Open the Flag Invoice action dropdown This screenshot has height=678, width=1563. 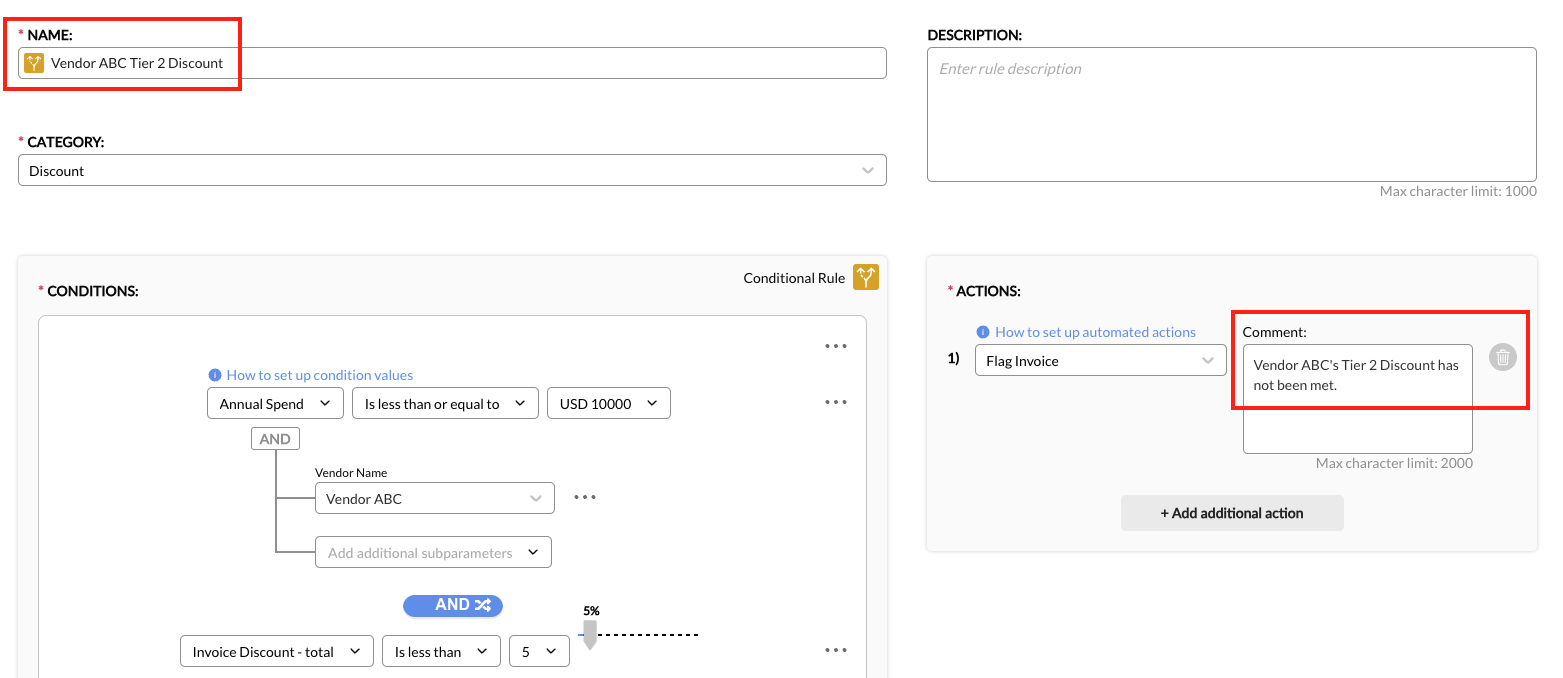point(1100,361)
